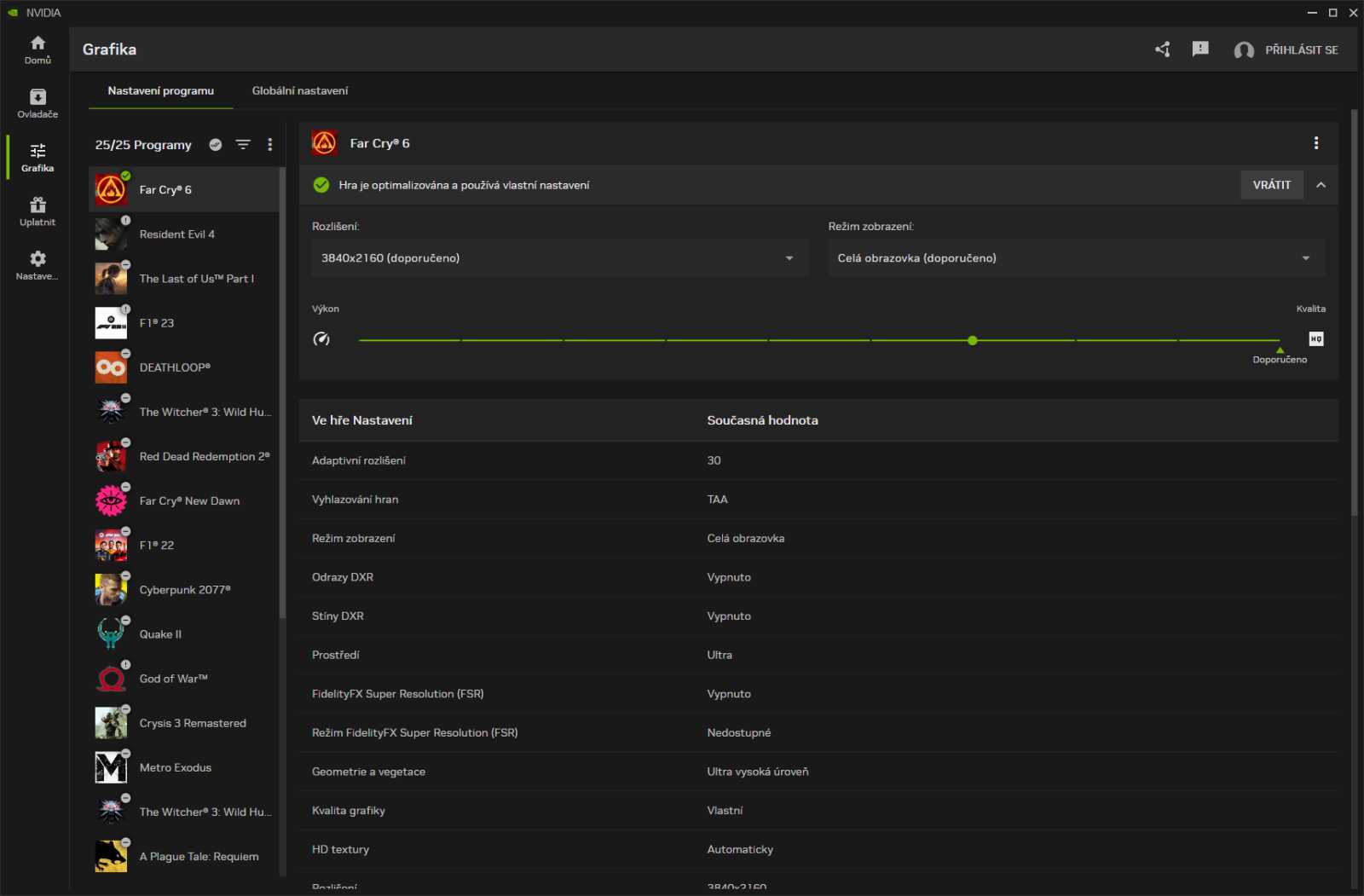
Task: Open the Nastavení settings gear
Action: pyautogui.click(x=38, y=265)
